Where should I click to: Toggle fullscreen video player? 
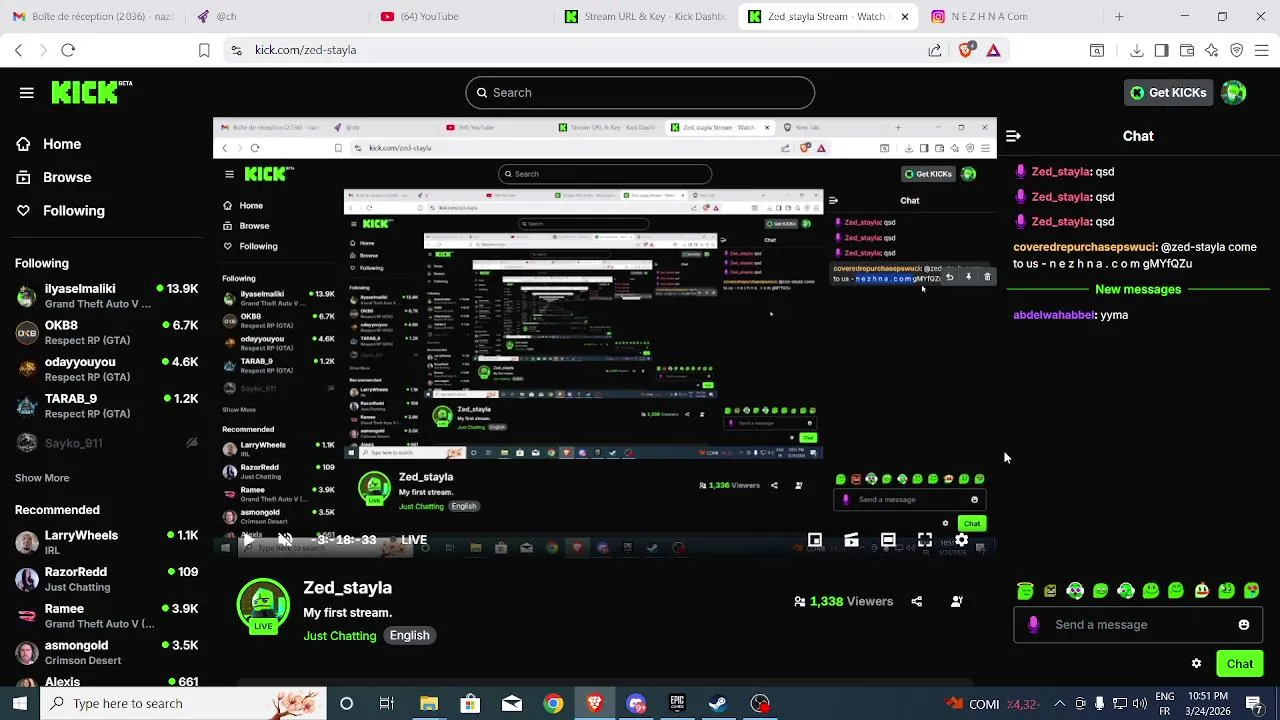click(x=925, y=540)
